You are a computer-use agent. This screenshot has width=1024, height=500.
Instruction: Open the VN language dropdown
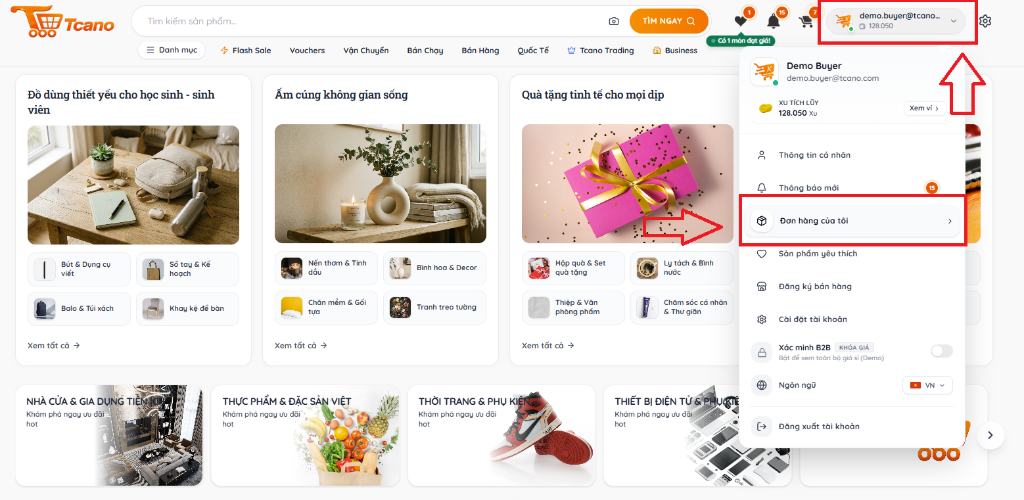(927, 385)
